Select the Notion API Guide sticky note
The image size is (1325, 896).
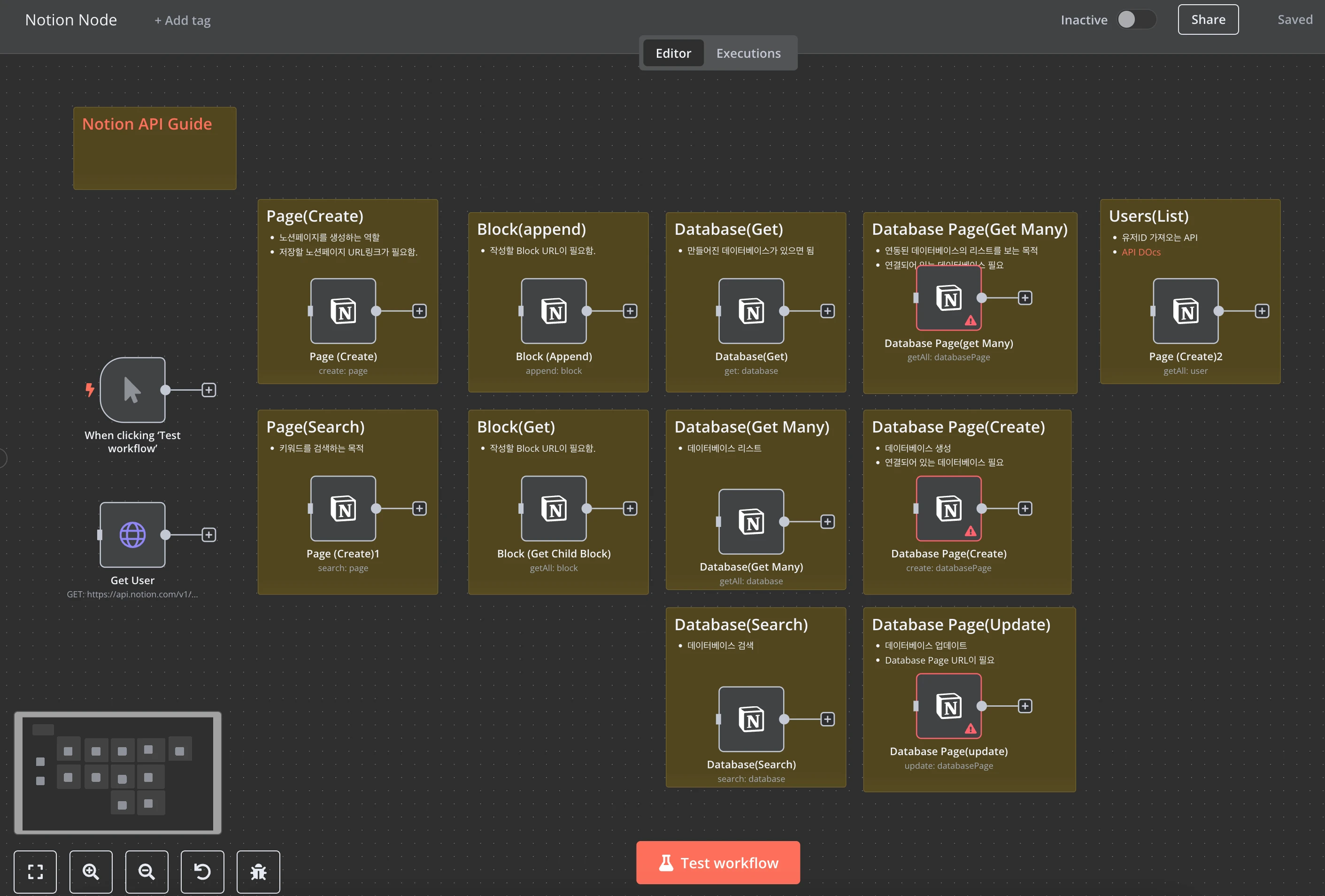(x=154, y=148)
